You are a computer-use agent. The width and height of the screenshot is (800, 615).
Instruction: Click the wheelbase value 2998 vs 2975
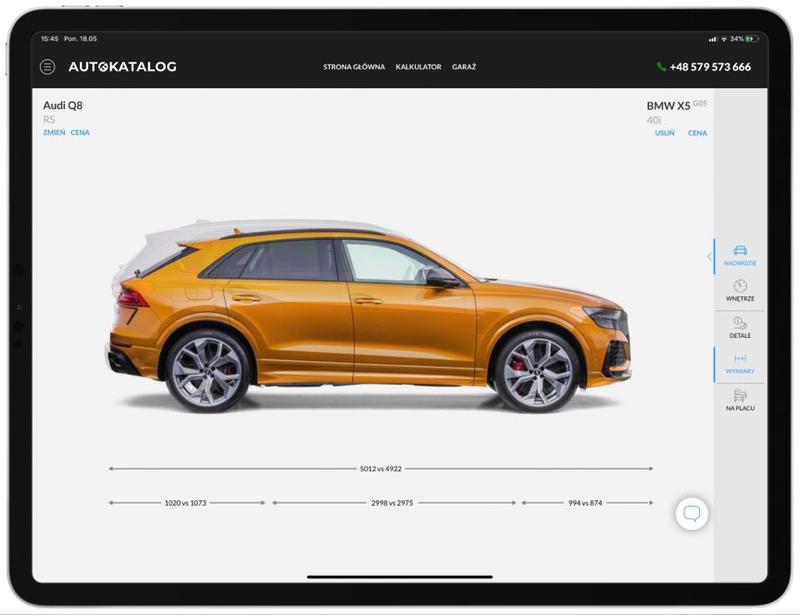coord(392,503)
